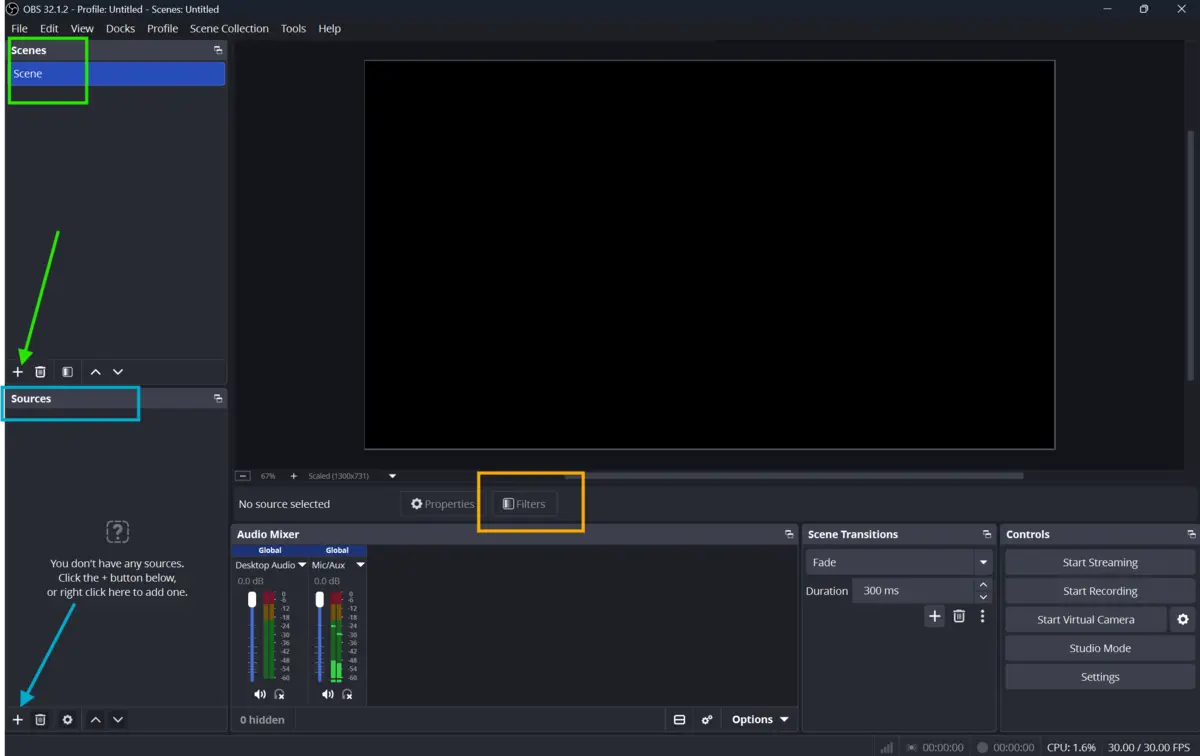
Task: Move scene up arrow in Scenes panel
Action: coord(95,372)
